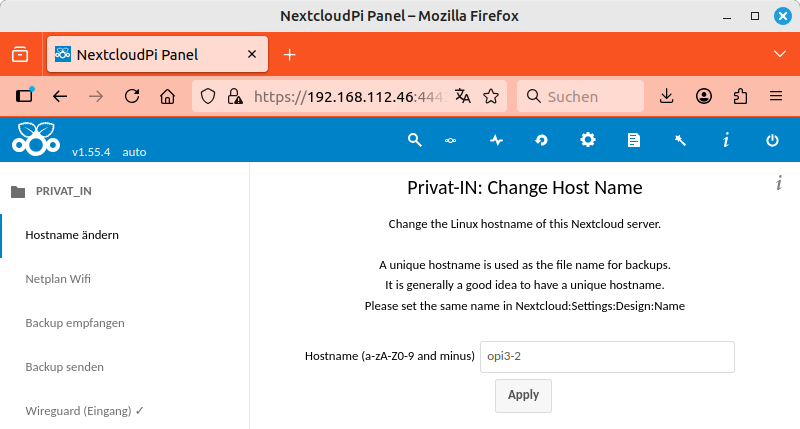Open Wireguard (Eingang) sidebar entry
Screen dimensions: 800x429
(84, 410)
